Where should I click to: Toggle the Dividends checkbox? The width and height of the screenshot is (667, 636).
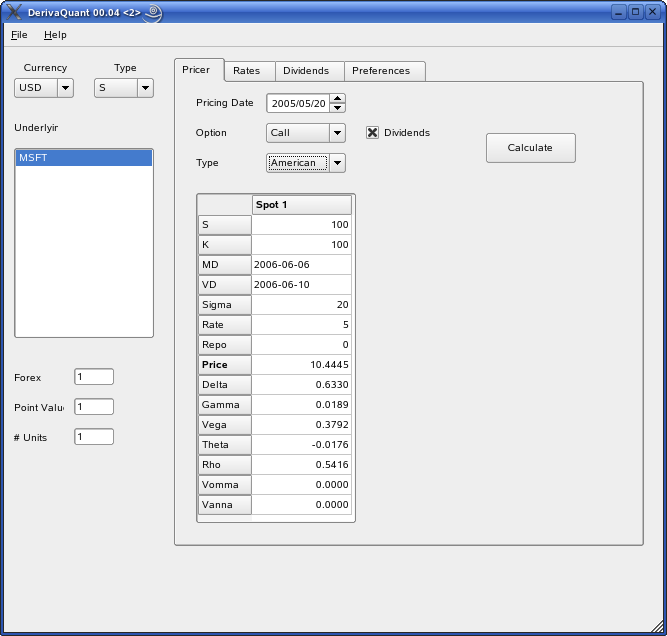point(373,133)
